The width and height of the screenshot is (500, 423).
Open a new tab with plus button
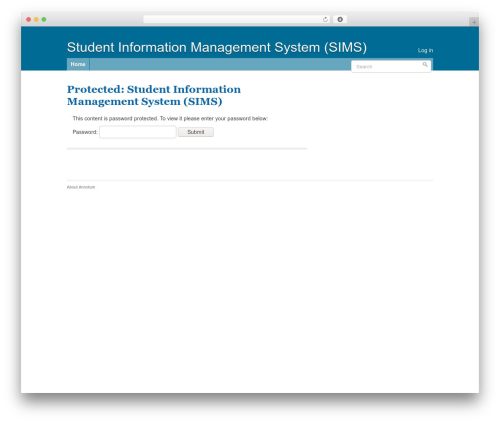[x=474, y=22]
